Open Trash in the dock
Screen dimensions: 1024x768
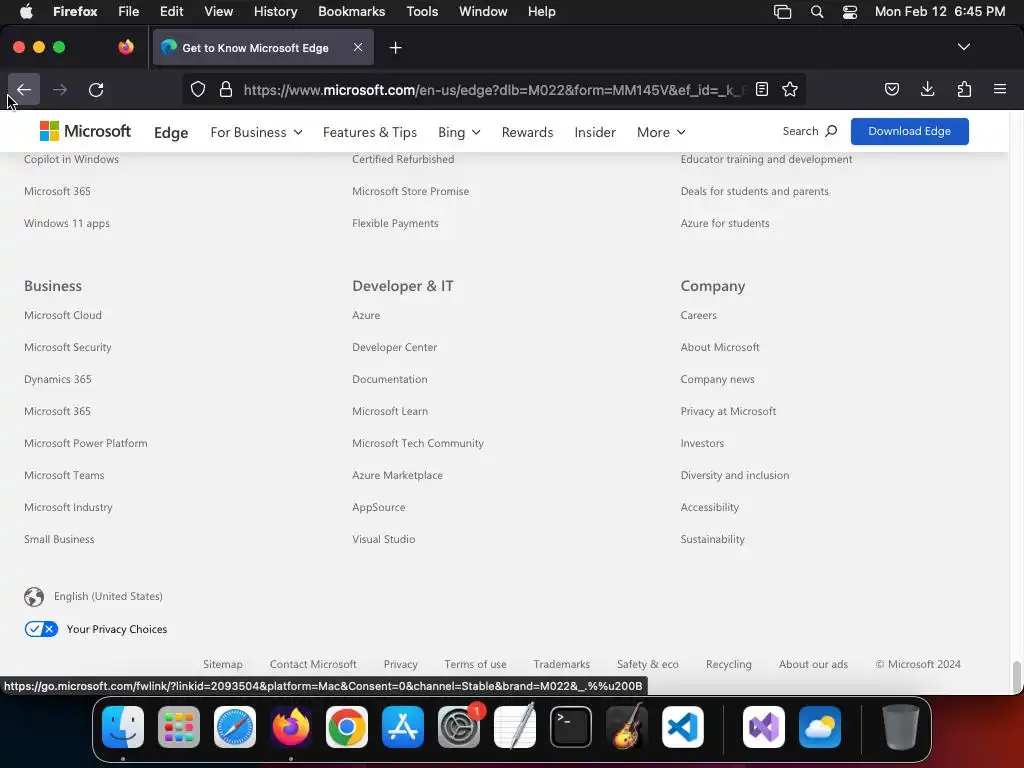[901, 727]
